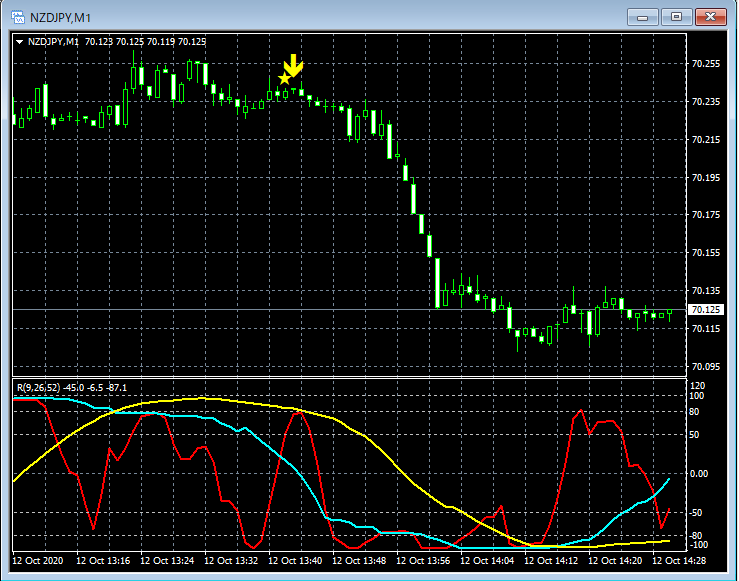Click the 12 Oct 14:04 time label
Screen dimensions: 739x581
click(487, 561)
